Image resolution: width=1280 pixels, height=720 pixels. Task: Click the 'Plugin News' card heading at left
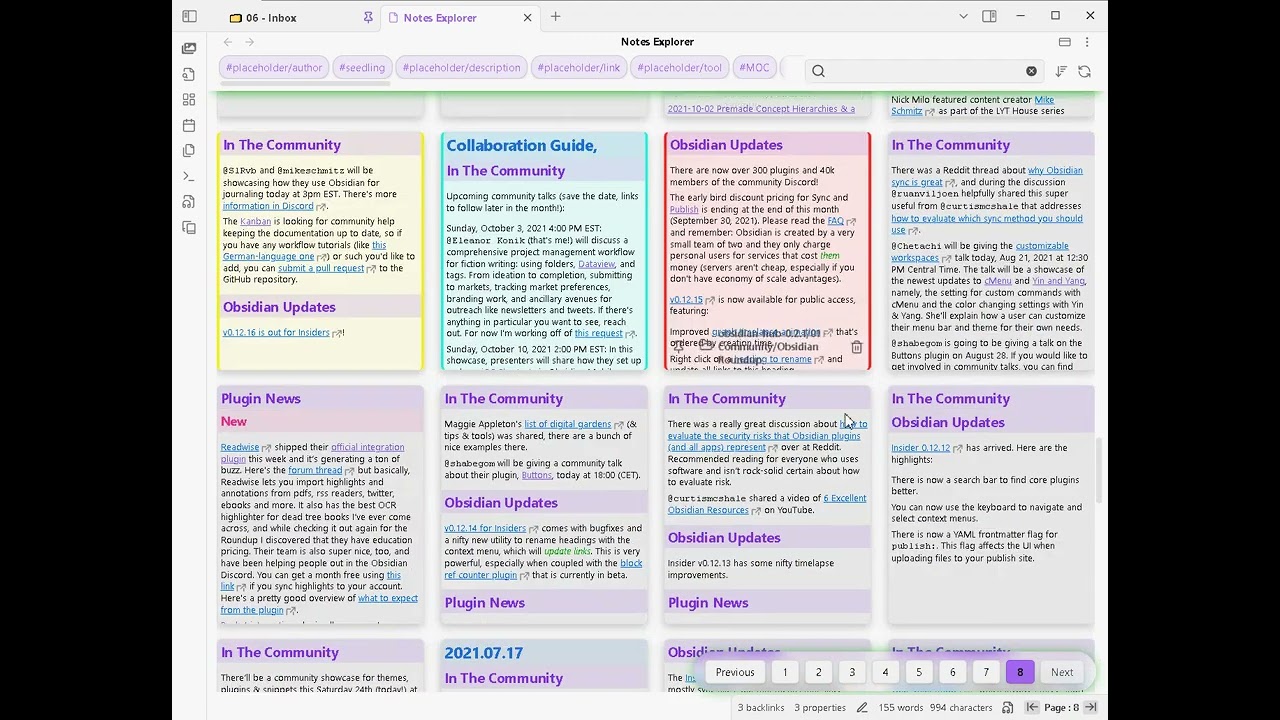[x=261, y=399]
